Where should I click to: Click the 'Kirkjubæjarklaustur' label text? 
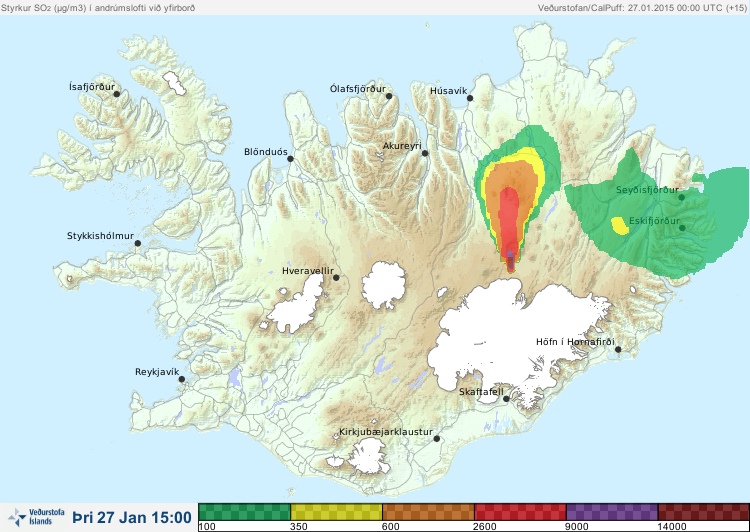(x=386, y=432)
